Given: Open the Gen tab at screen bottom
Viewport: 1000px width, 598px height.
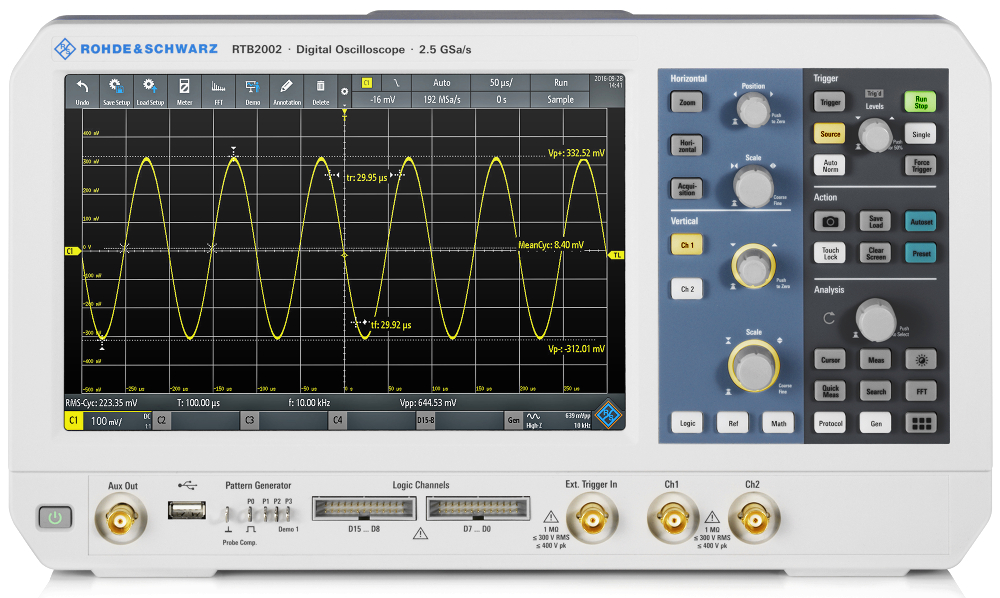Looking at the screenshot, I should (x=513, y=420).
